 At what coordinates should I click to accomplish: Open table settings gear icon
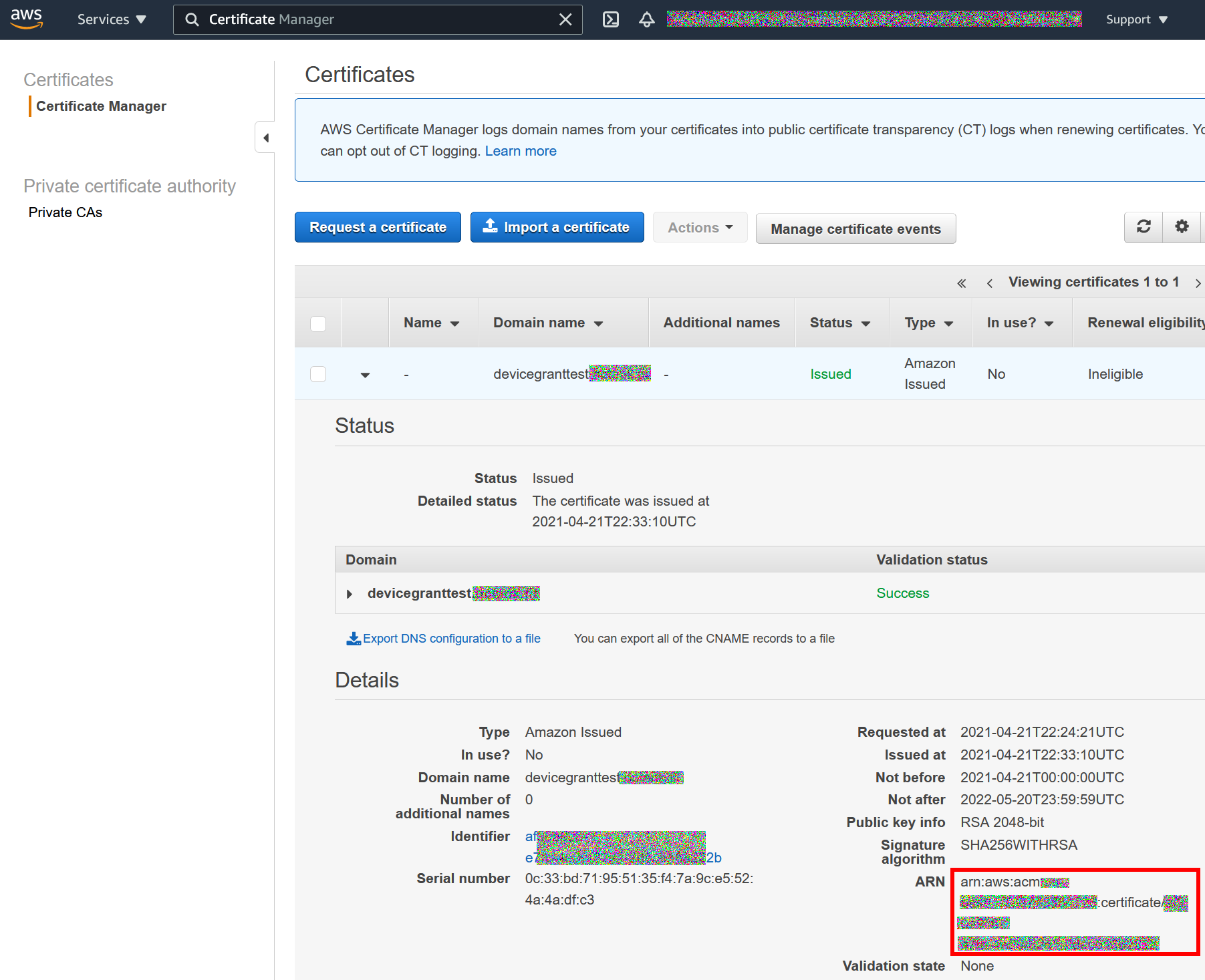[1182, 227]
